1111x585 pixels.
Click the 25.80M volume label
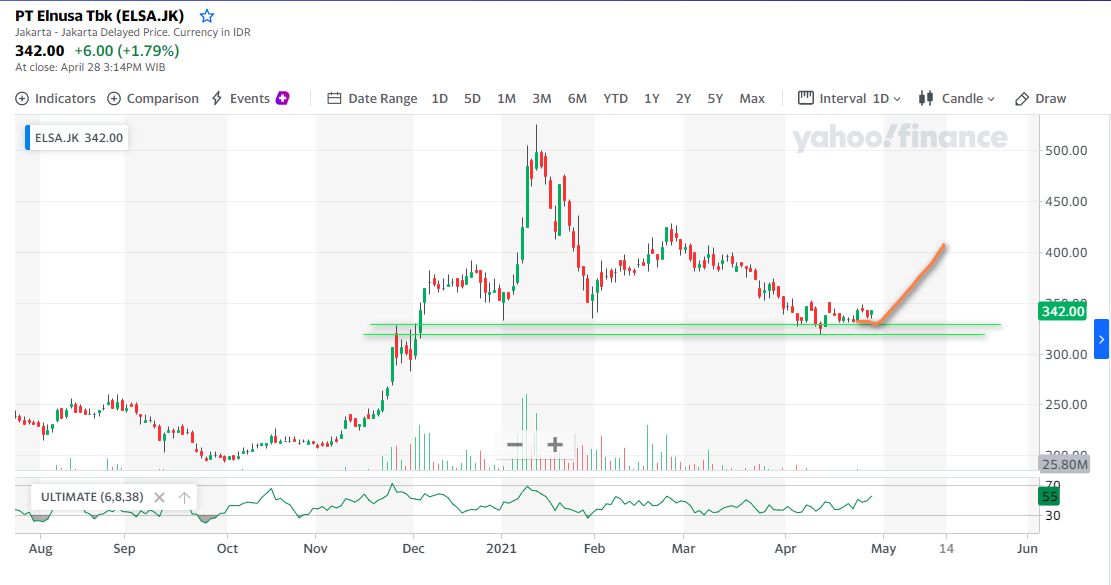coord(1064,464)
